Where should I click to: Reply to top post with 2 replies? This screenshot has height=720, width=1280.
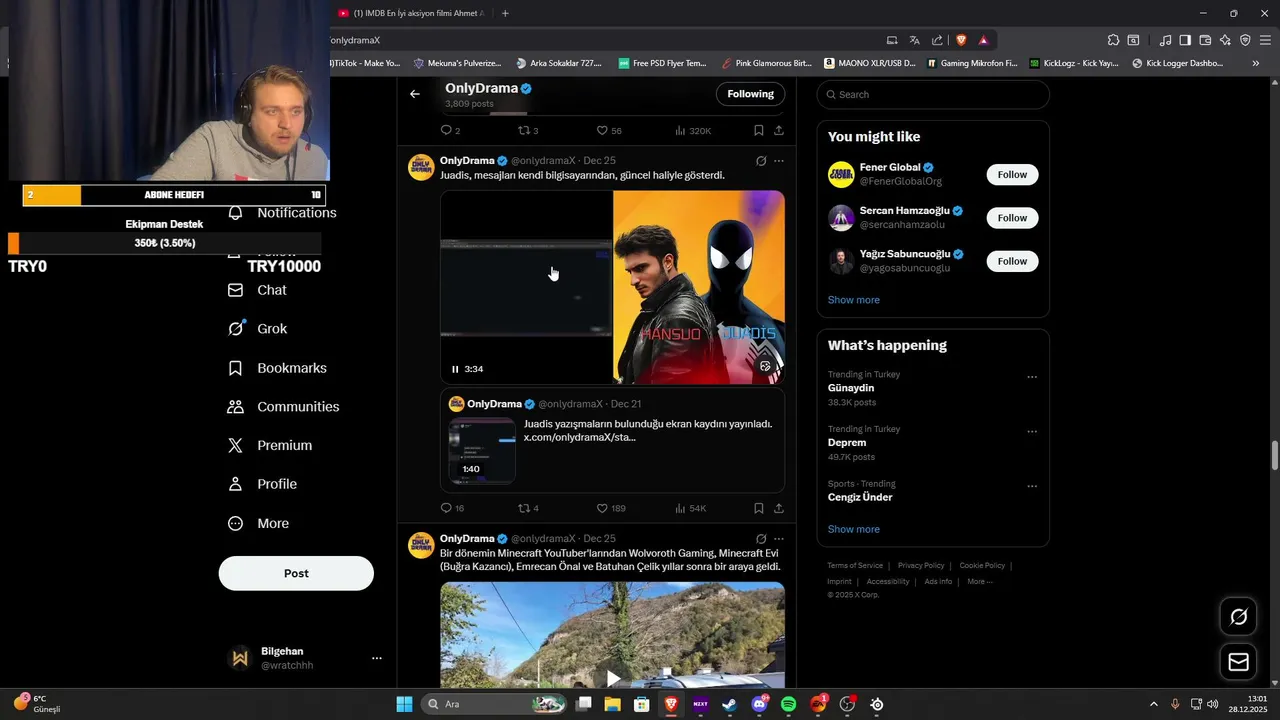click(450, 130)
